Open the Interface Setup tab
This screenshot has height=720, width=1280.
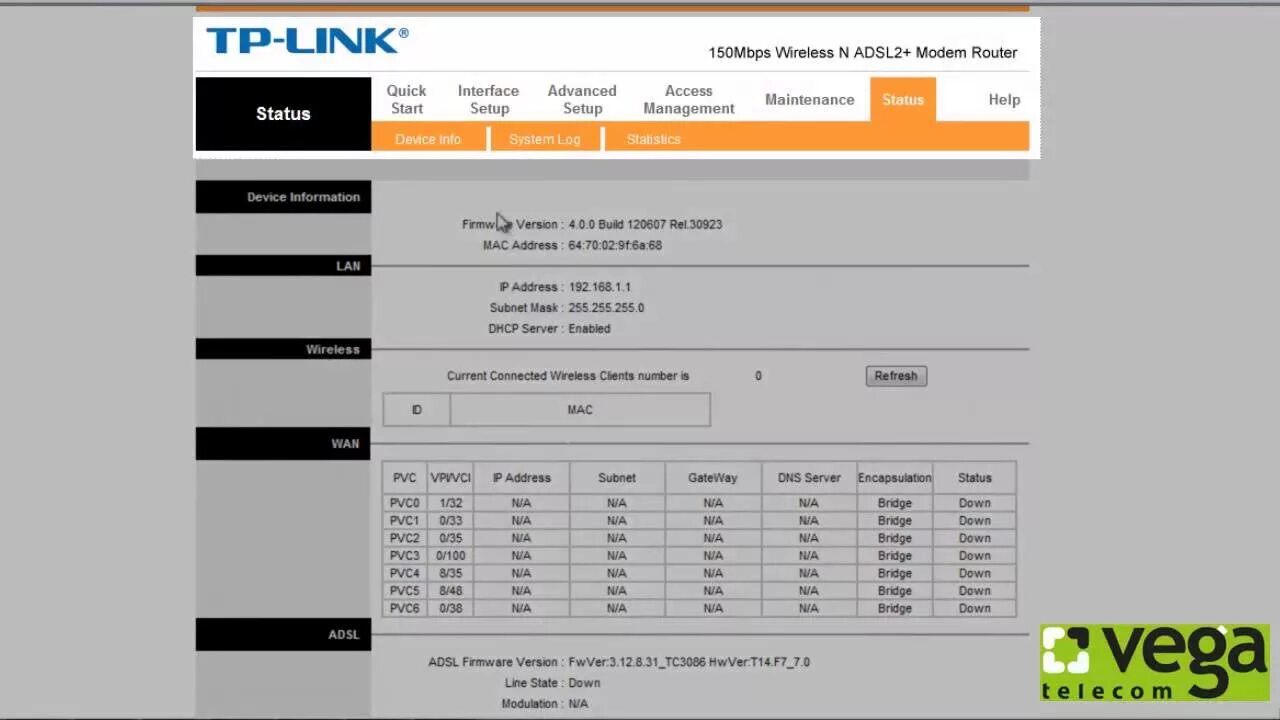click(x=488, y=99)
